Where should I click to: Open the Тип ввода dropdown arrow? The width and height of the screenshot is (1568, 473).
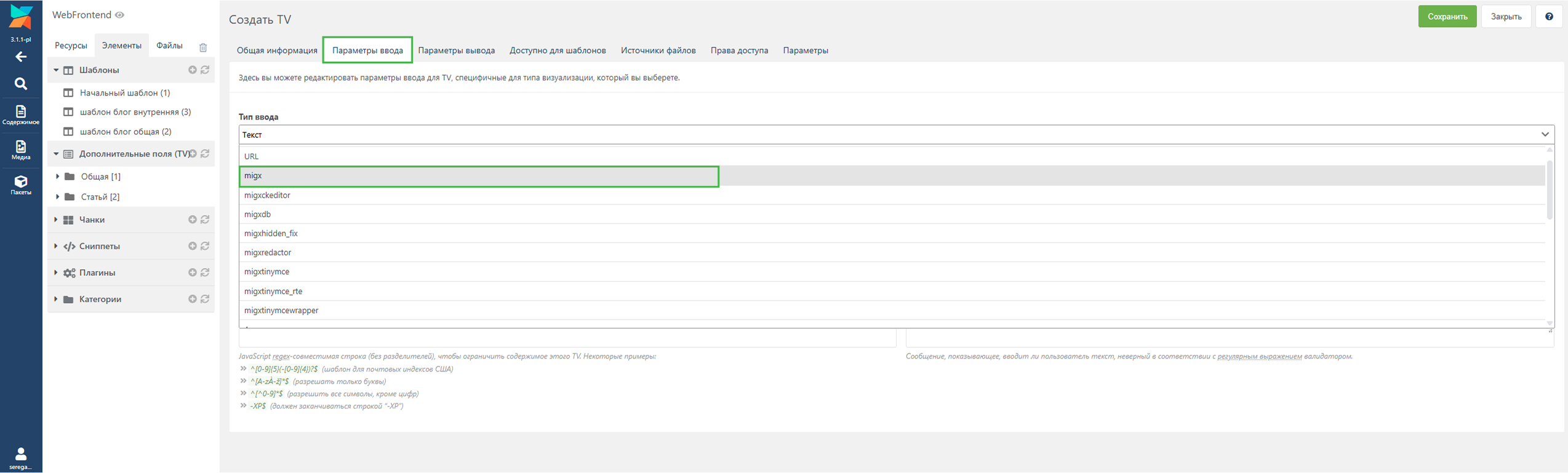(1545, 135)
